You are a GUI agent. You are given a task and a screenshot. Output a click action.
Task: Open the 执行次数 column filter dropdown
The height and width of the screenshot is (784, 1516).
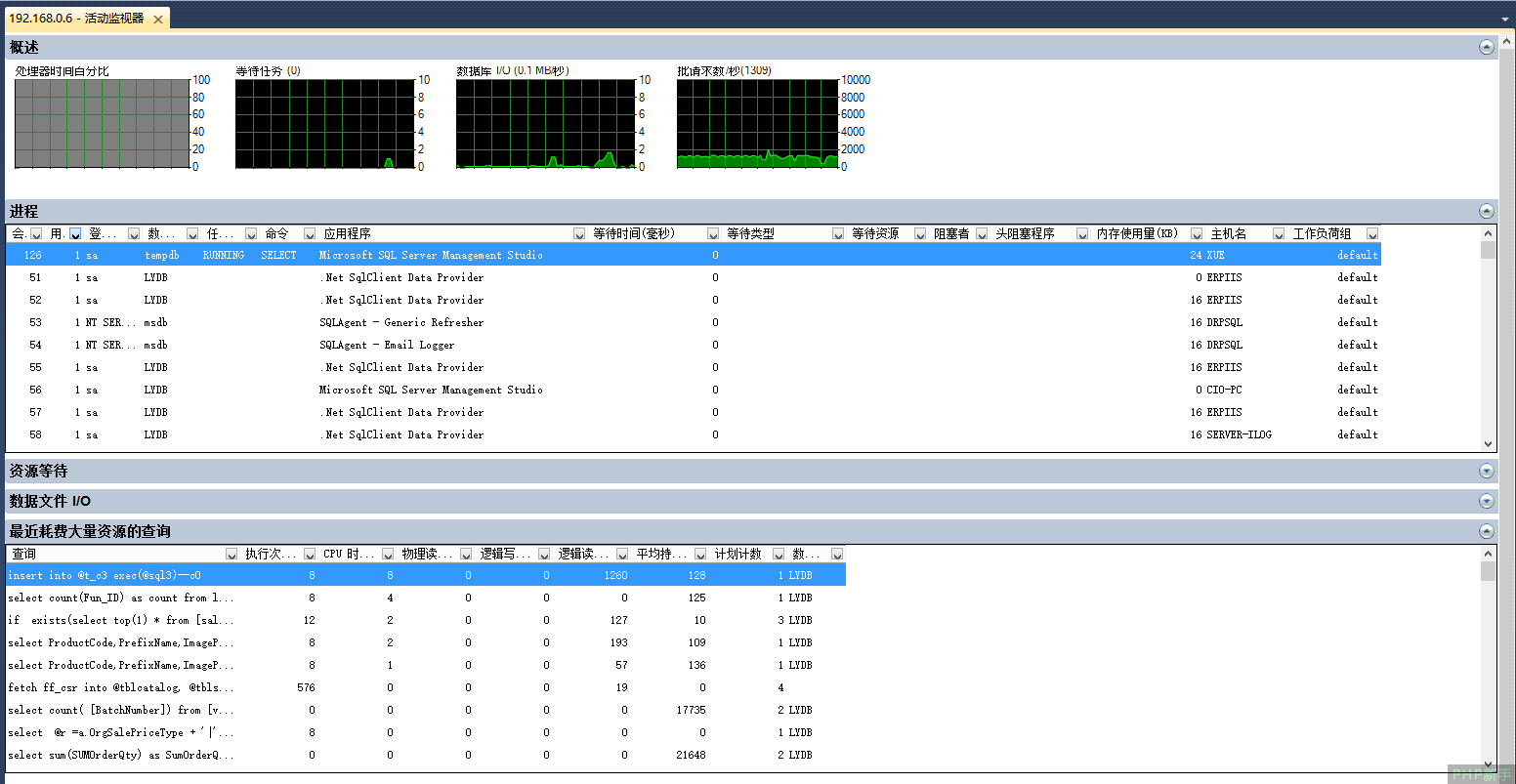[310, 555]
